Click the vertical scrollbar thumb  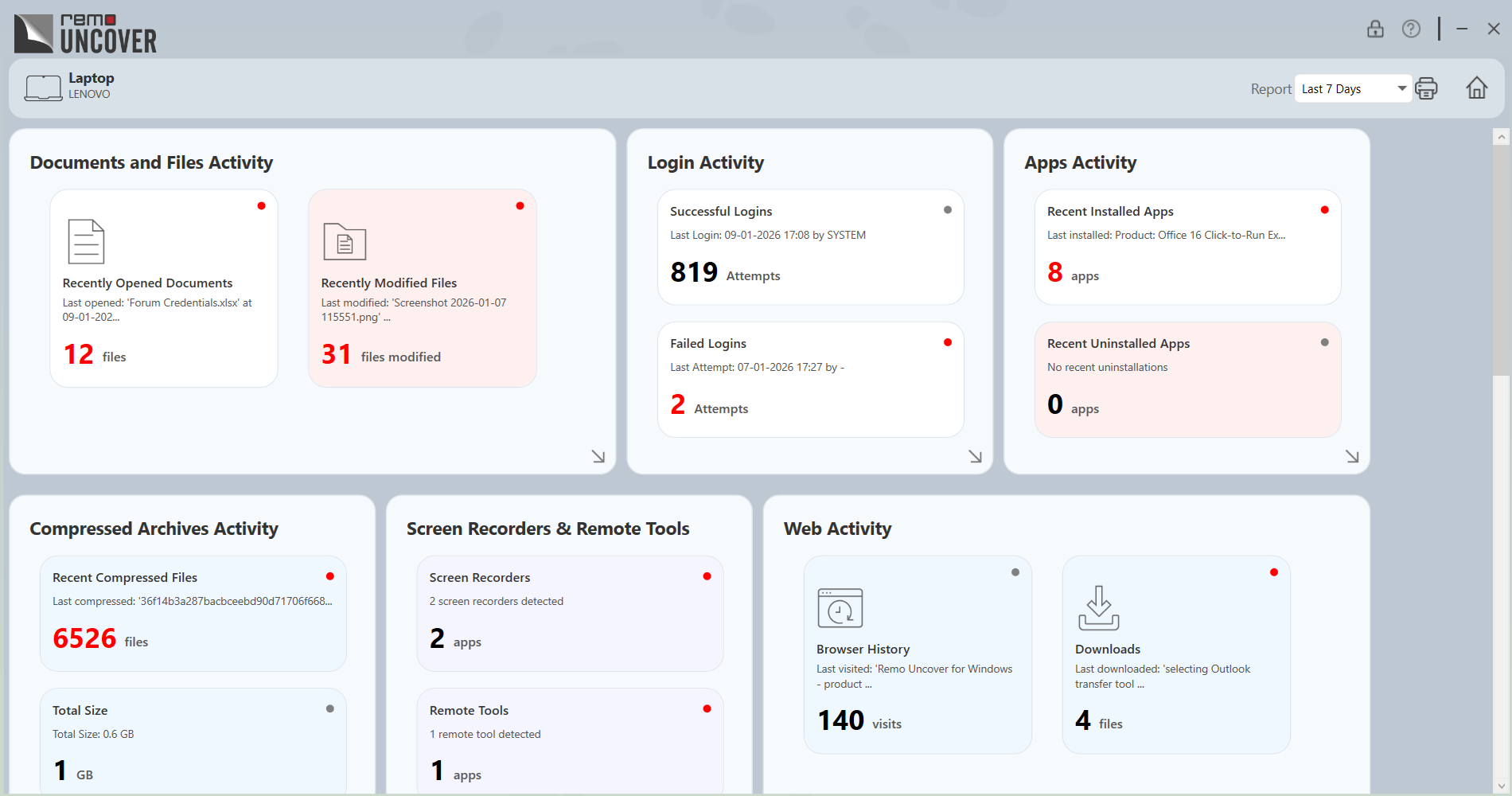(1501, 259)
